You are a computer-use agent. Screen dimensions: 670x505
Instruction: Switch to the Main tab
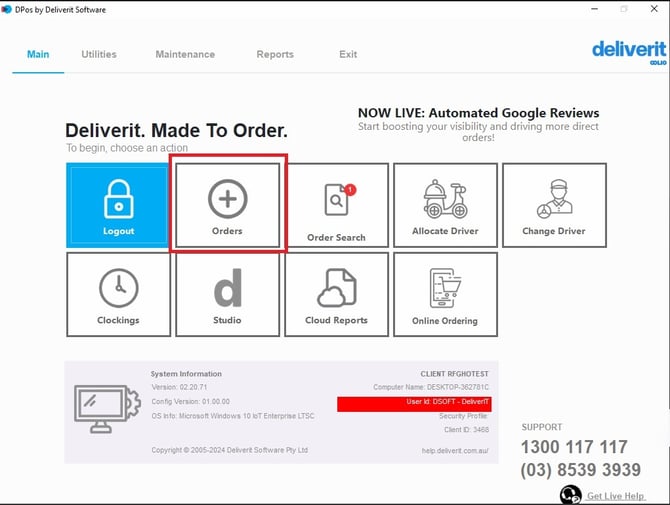coord(38,54)
